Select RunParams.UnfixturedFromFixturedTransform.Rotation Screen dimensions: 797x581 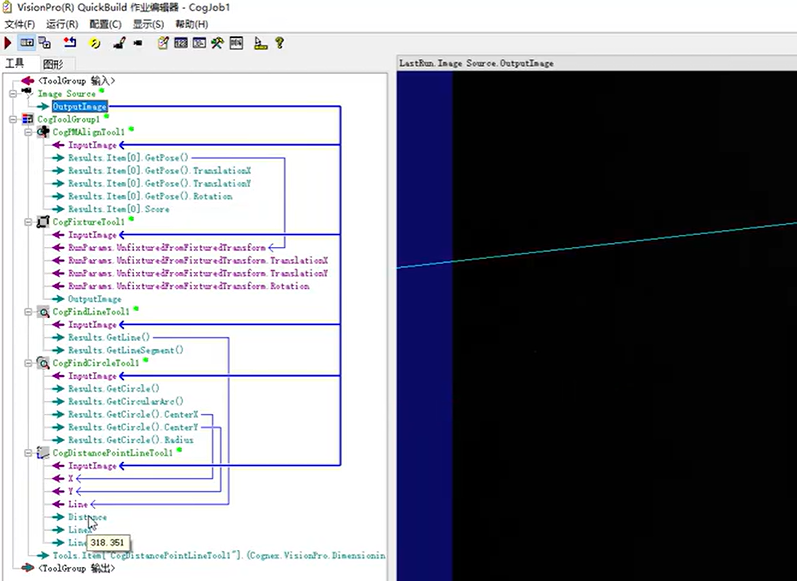[x=189, y=286]
